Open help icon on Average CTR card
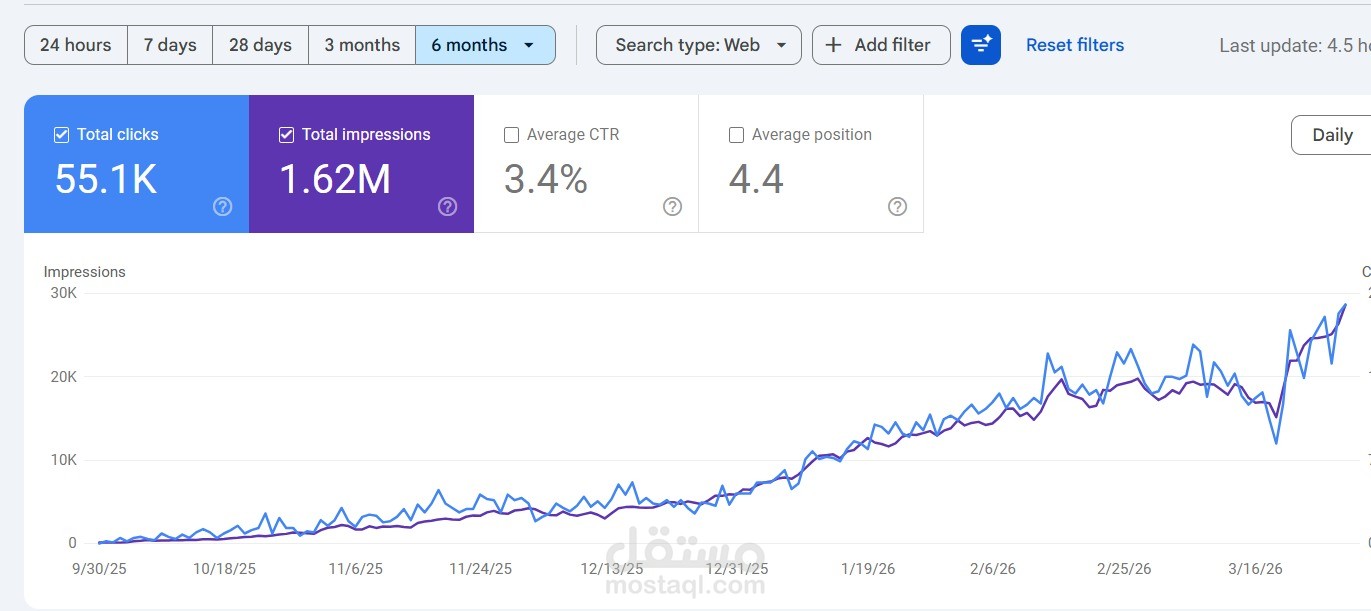This screenshot has width=1371, height=611. click(673, 206)
